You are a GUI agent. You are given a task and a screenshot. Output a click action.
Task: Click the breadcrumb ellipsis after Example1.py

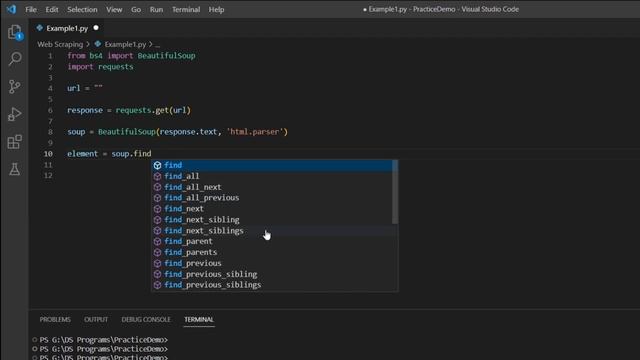[158, 44]
